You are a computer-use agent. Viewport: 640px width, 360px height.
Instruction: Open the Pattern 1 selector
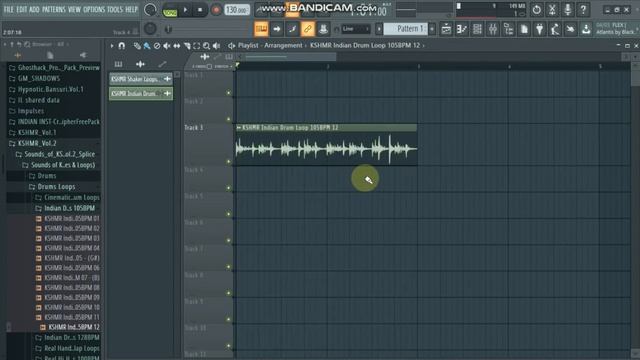point(406,29)
